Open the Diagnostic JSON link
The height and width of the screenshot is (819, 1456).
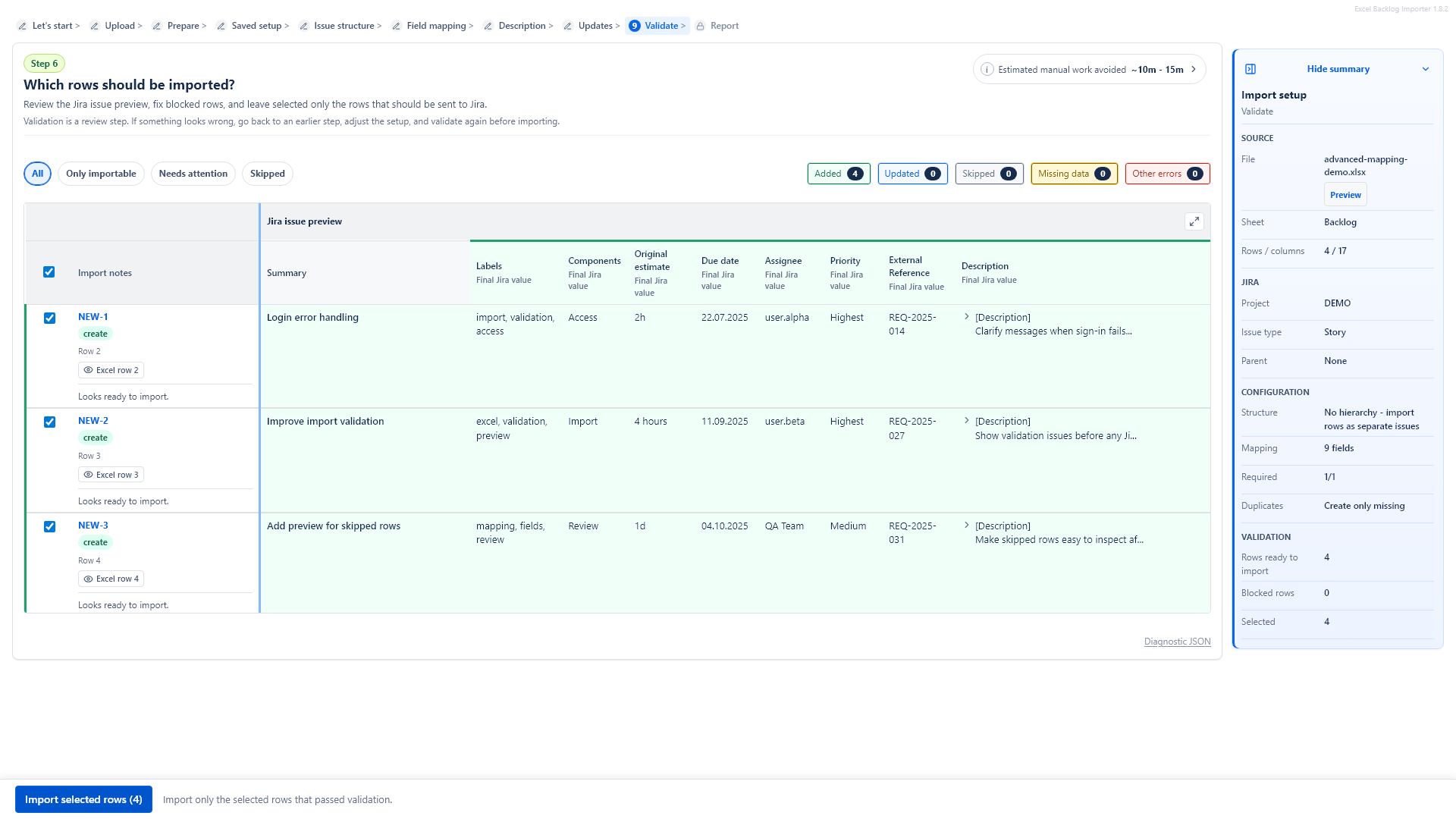tap(1177, 642)
